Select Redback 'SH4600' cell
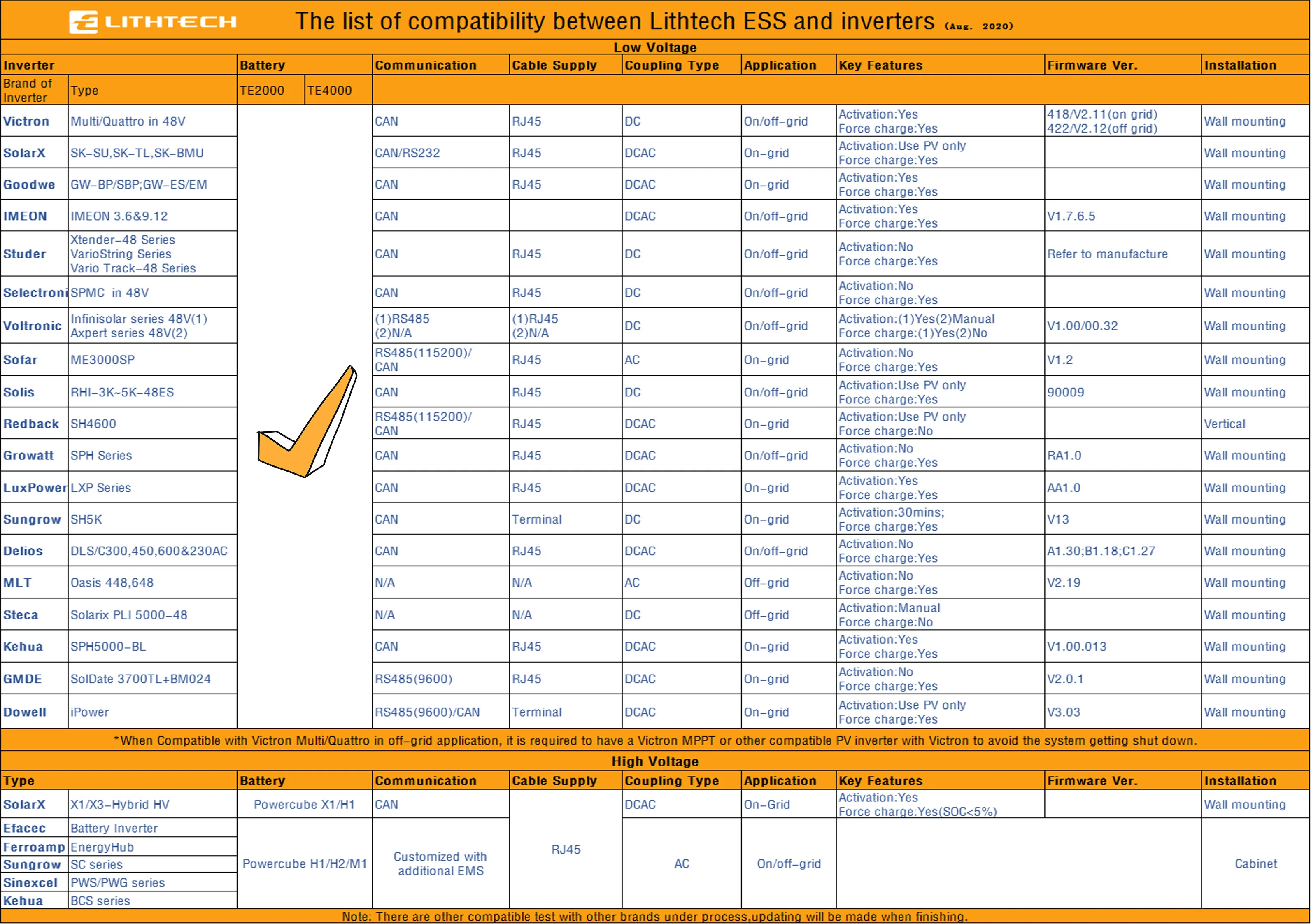 [152, 424]
